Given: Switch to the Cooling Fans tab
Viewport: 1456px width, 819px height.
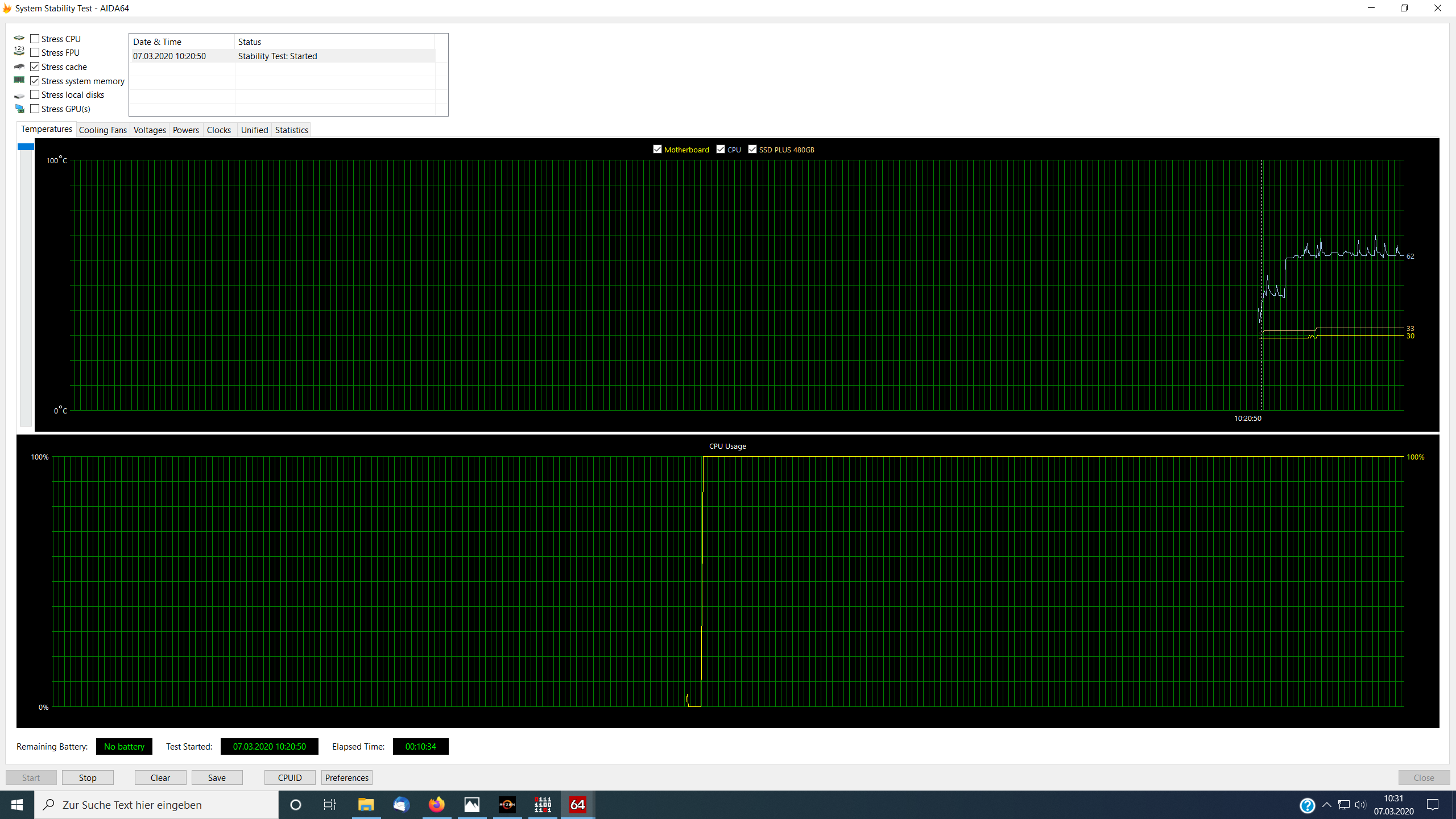Looking at the screenshot, I should click(x=102, y=130).
